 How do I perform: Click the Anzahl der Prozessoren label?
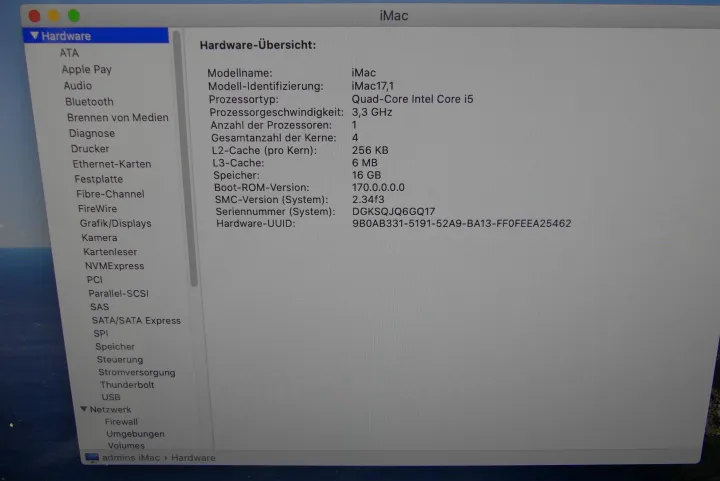(271, 125)
